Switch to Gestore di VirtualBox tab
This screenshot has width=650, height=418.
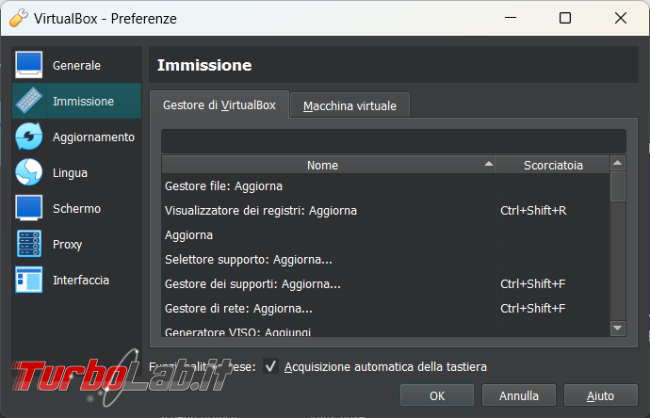(x=219, y=105)
